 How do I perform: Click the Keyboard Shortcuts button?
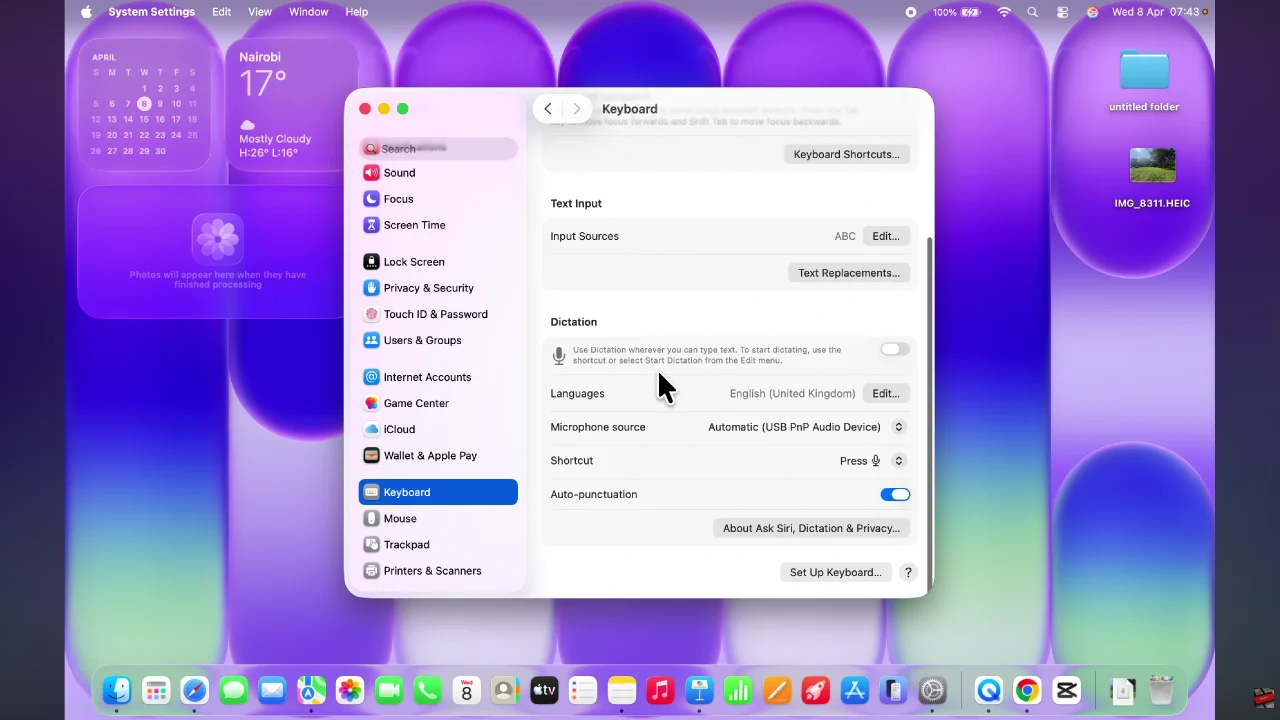point(846,154)
